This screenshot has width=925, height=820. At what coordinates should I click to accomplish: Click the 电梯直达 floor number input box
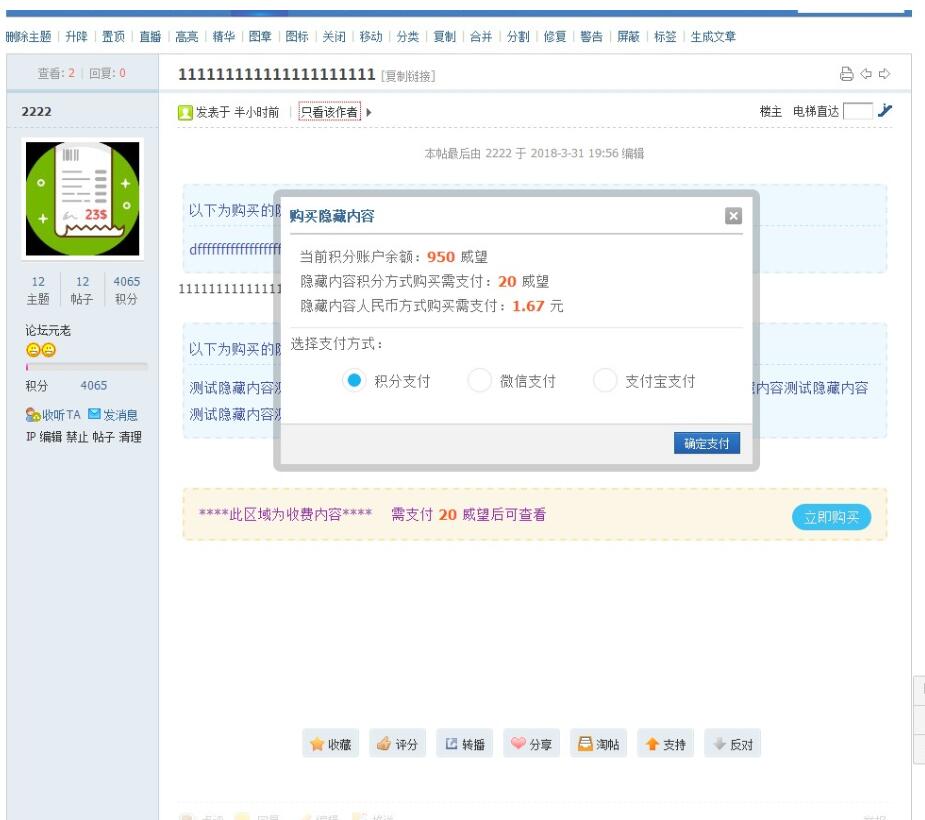pos(857,111)
